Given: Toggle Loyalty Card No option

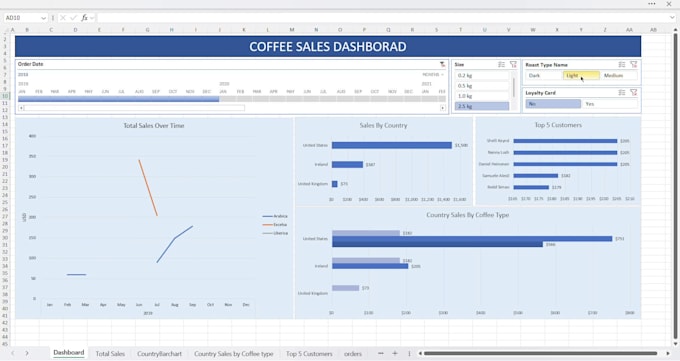Looking at the screenshot, I should coord(553,104).
